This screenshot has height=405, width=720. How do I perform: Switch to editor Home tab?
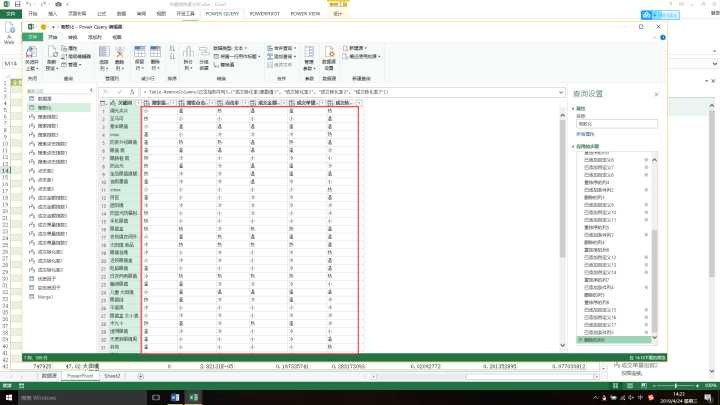click(53, 37)
